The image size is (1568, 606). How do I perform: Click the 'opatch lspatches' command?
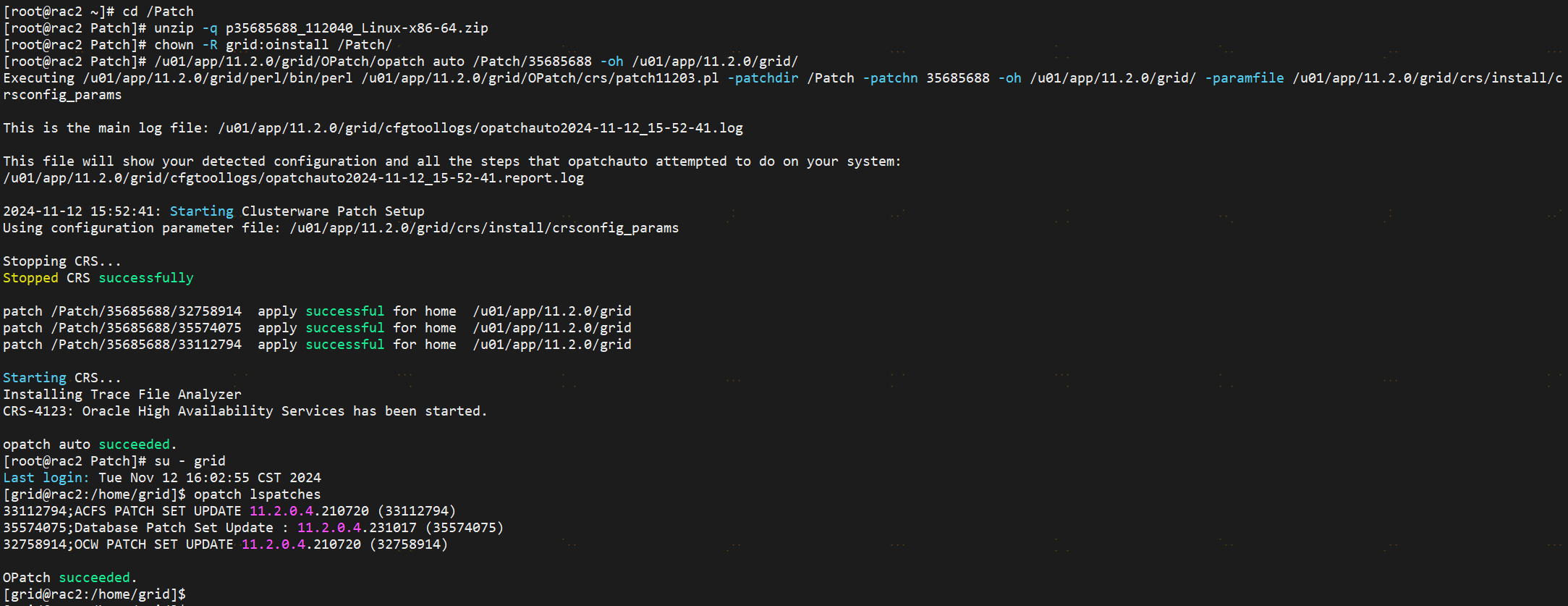click(257, 495)
